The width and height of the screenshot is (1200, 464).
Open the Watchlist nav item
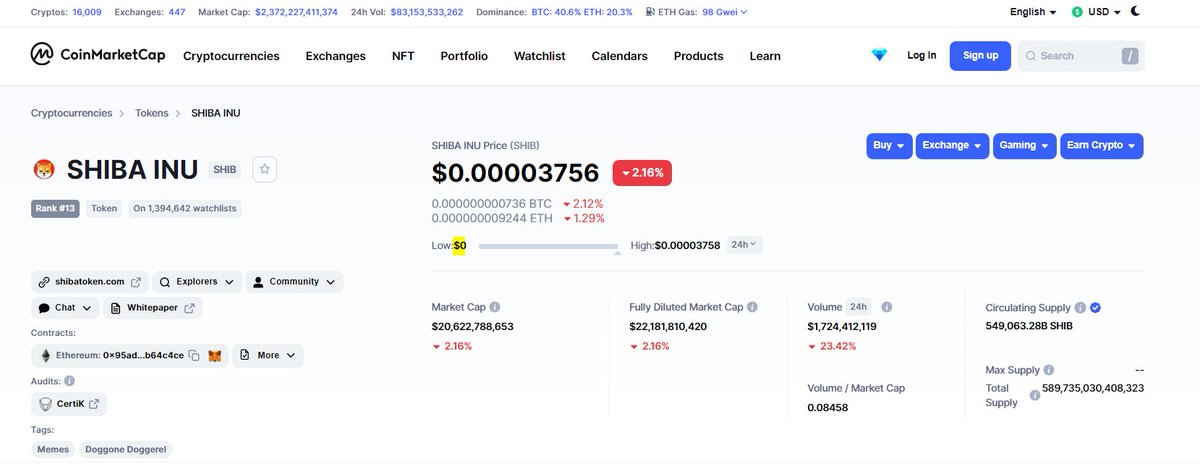[x=539, y=56]
